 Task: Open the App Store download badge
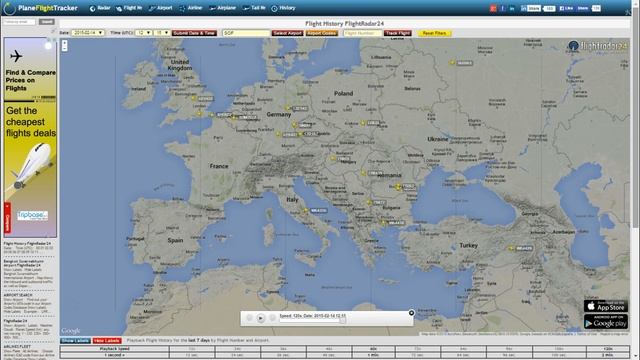[x=606, y=306]
